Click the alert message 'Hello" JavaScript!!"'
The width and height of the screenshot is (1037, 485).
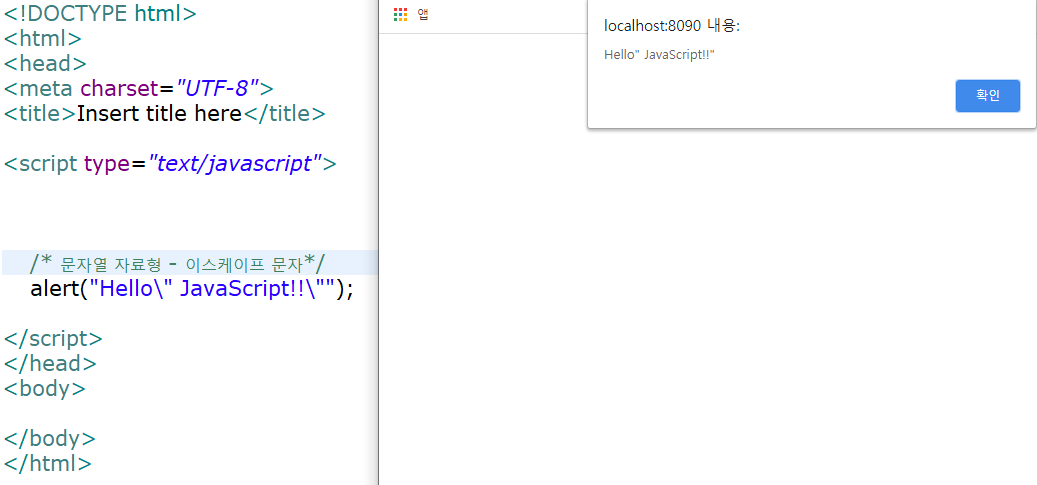pyautogui.click(x=659, y=54)
